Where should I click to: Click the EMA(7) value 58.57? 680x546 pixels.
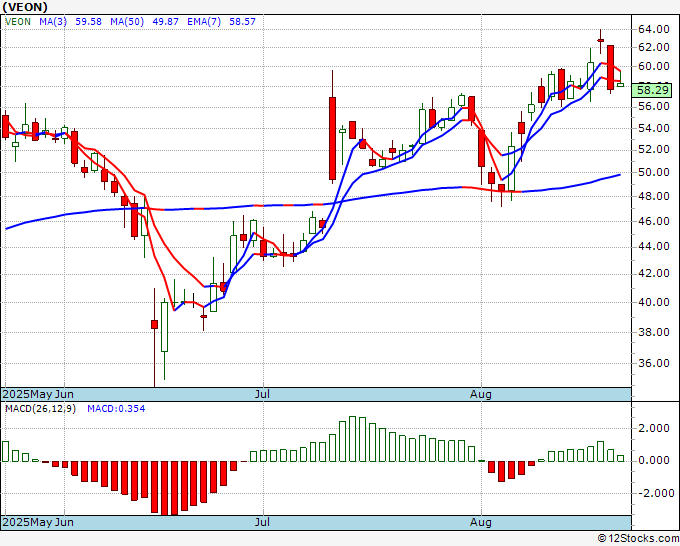(x=242, y=22)
